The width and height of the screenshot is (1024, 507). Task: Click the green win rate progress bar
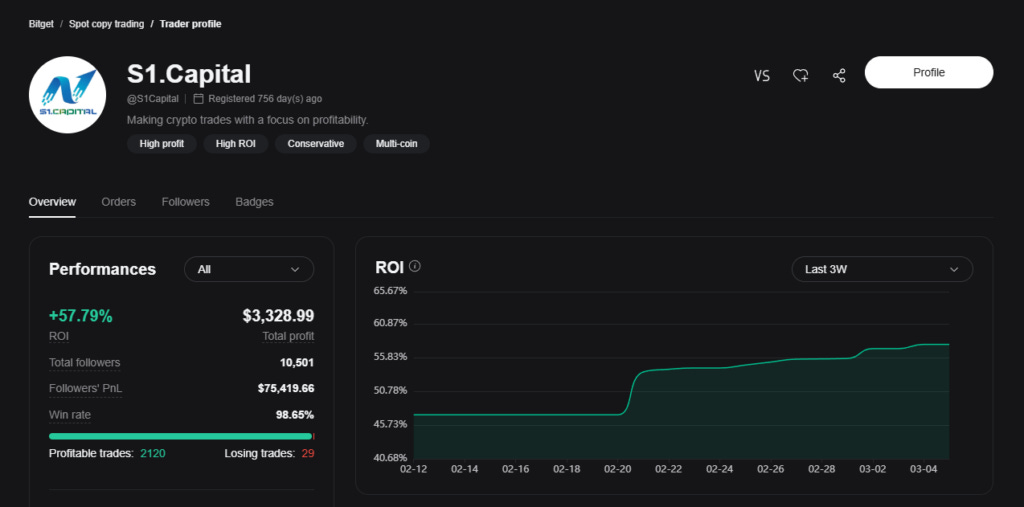180,436
